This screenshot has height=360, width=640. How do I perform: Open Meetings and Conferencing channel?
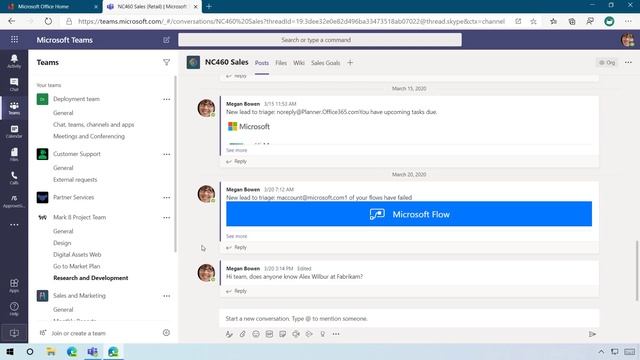click(x=89, y=136)
